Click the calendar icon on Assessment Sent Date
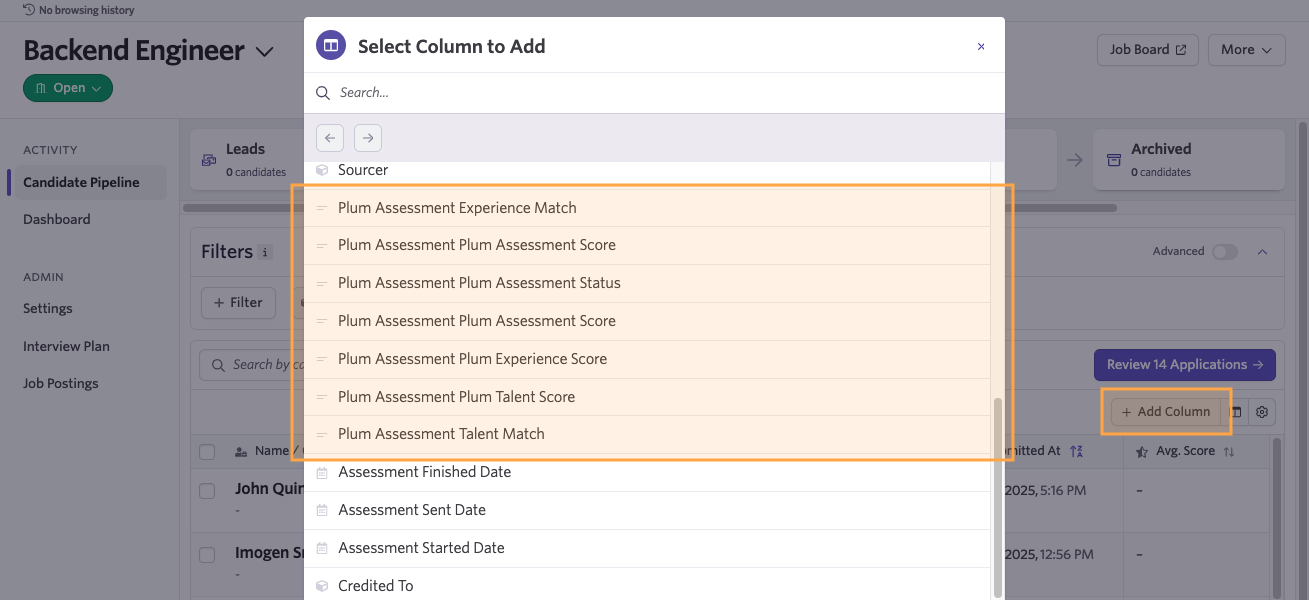This screenshot has height=600, width=1309. click(x=322, y=509)
